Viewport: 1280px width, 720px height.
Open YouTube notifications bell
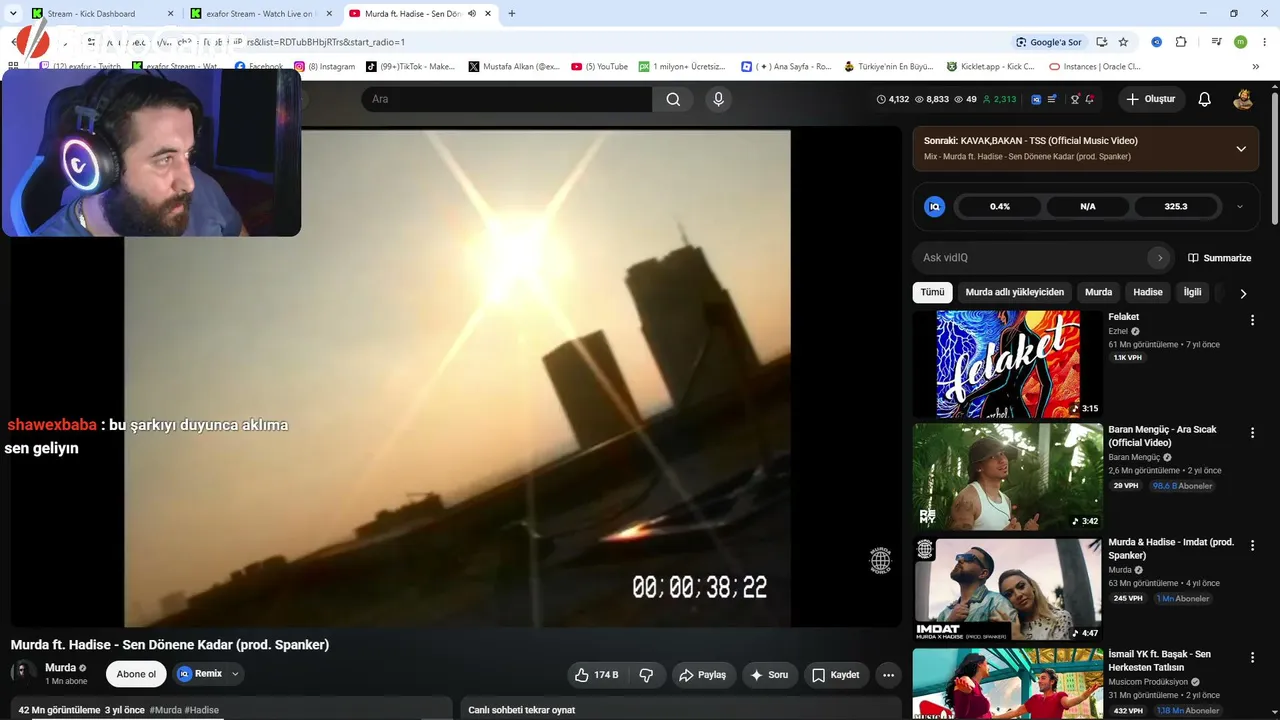pos(1204,99)
